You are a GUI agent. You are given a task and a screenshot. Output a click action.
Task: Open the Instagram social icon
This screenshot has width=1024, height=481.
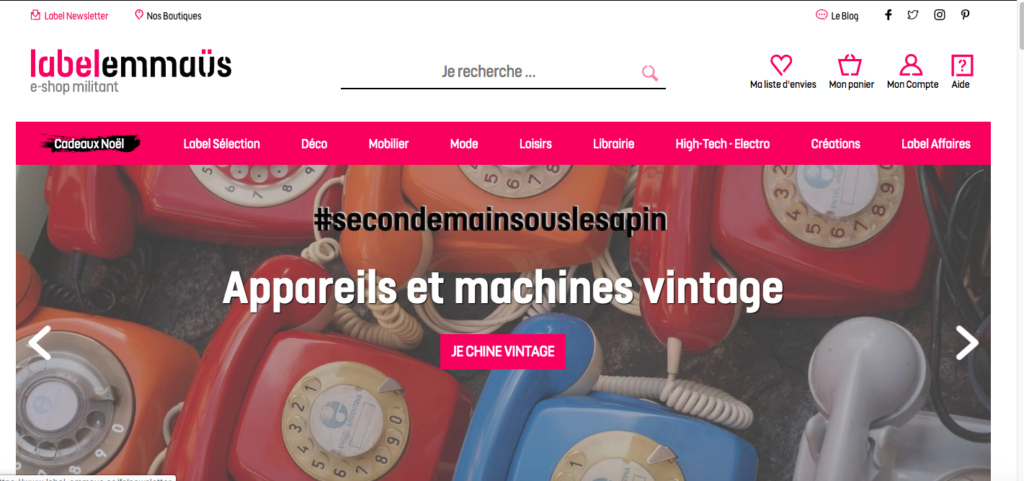tap(939, 15)
